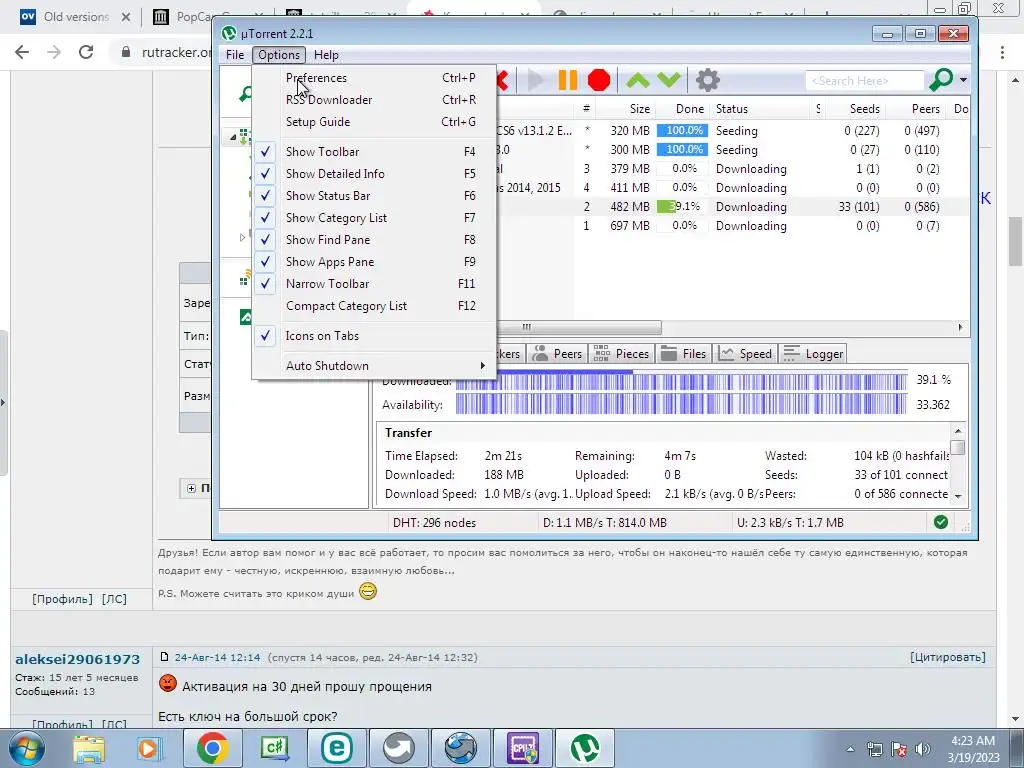1024x768 pixels.
Task: Click the Peers tab icon
Action: pyautogui.click(x=541, y=353)
